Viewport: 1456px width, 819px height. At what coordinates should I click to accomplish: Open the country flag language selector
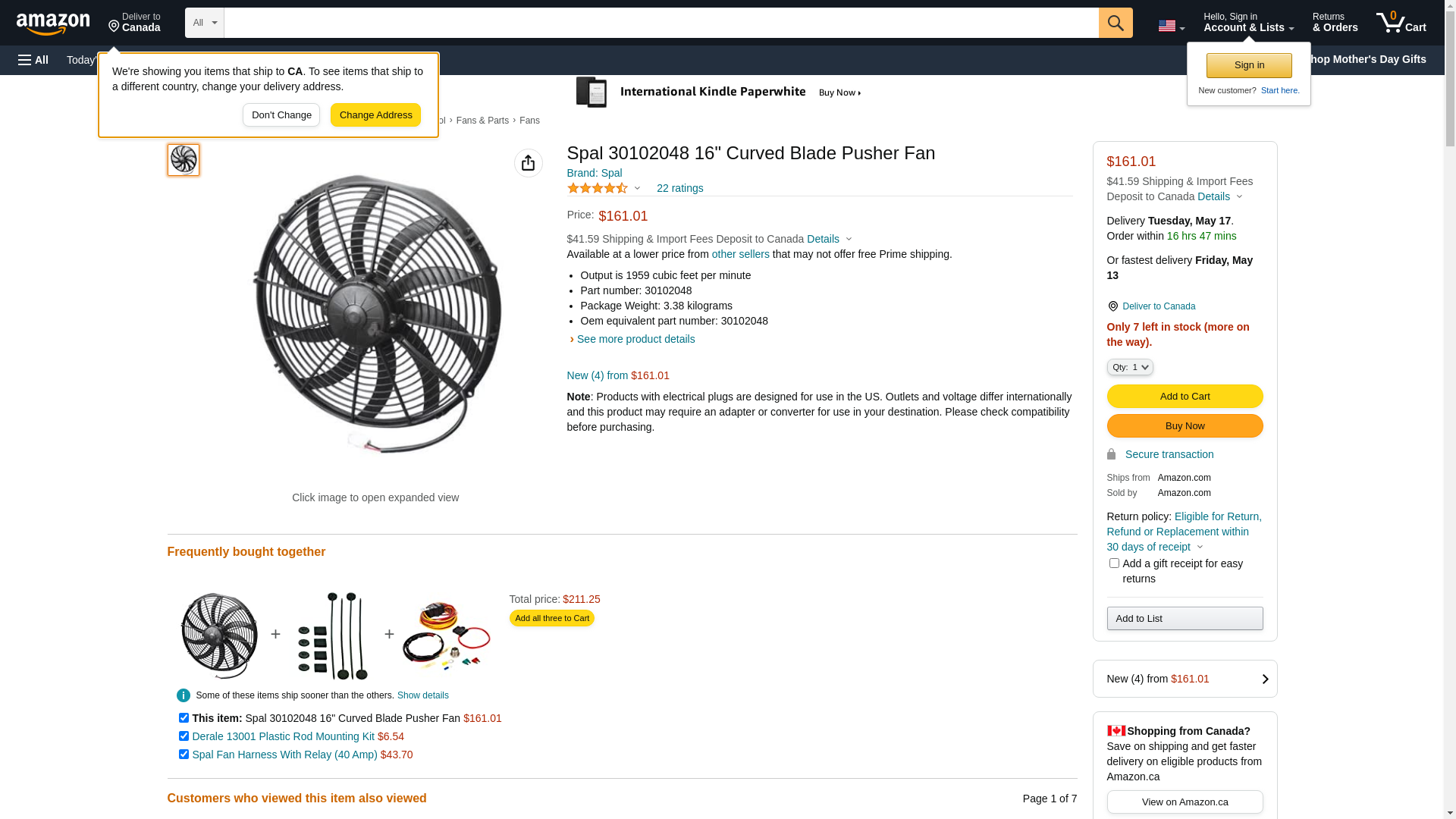click(x=1171, y=26)
